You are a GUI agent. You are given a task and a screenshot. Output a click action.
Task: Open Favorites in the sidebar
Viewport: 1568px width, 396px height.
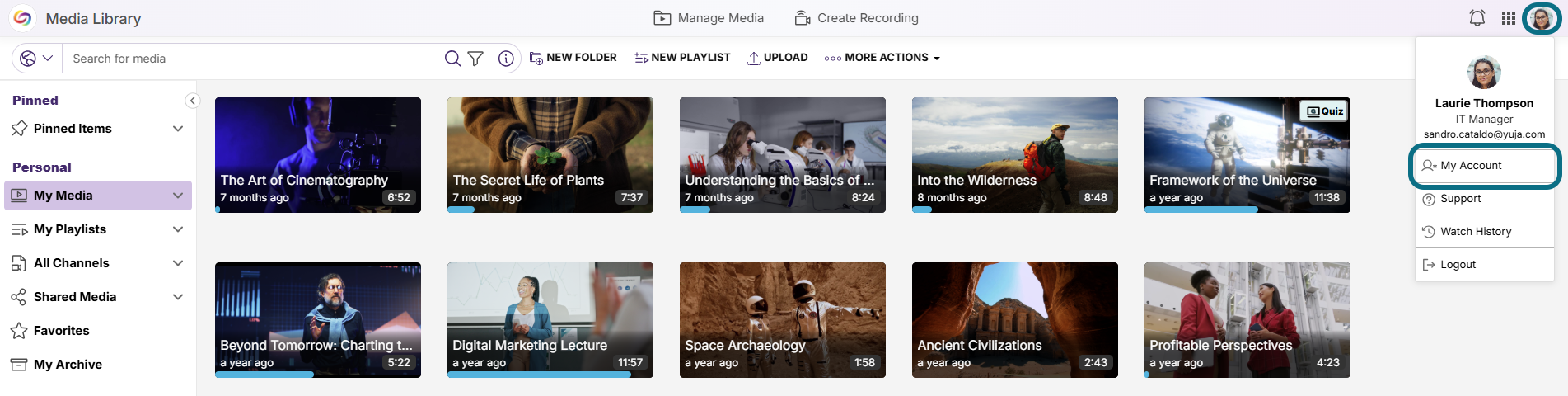coord(98,331)
